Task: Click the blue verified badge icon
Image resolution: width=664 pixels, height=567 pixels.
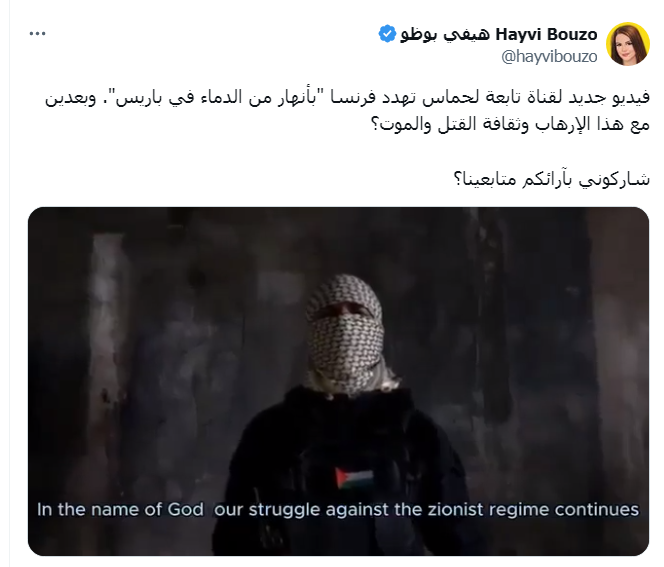Action: [x=387, y=34]
